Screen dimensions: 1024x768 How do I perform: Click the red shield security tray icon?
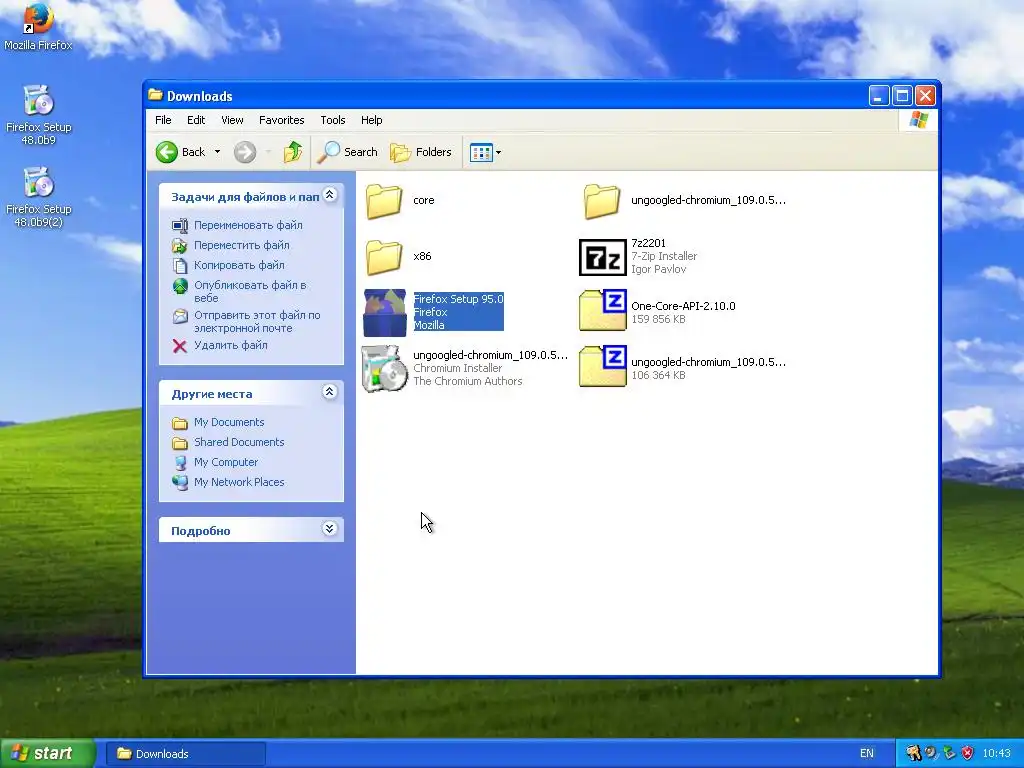(x=967, y=754)
